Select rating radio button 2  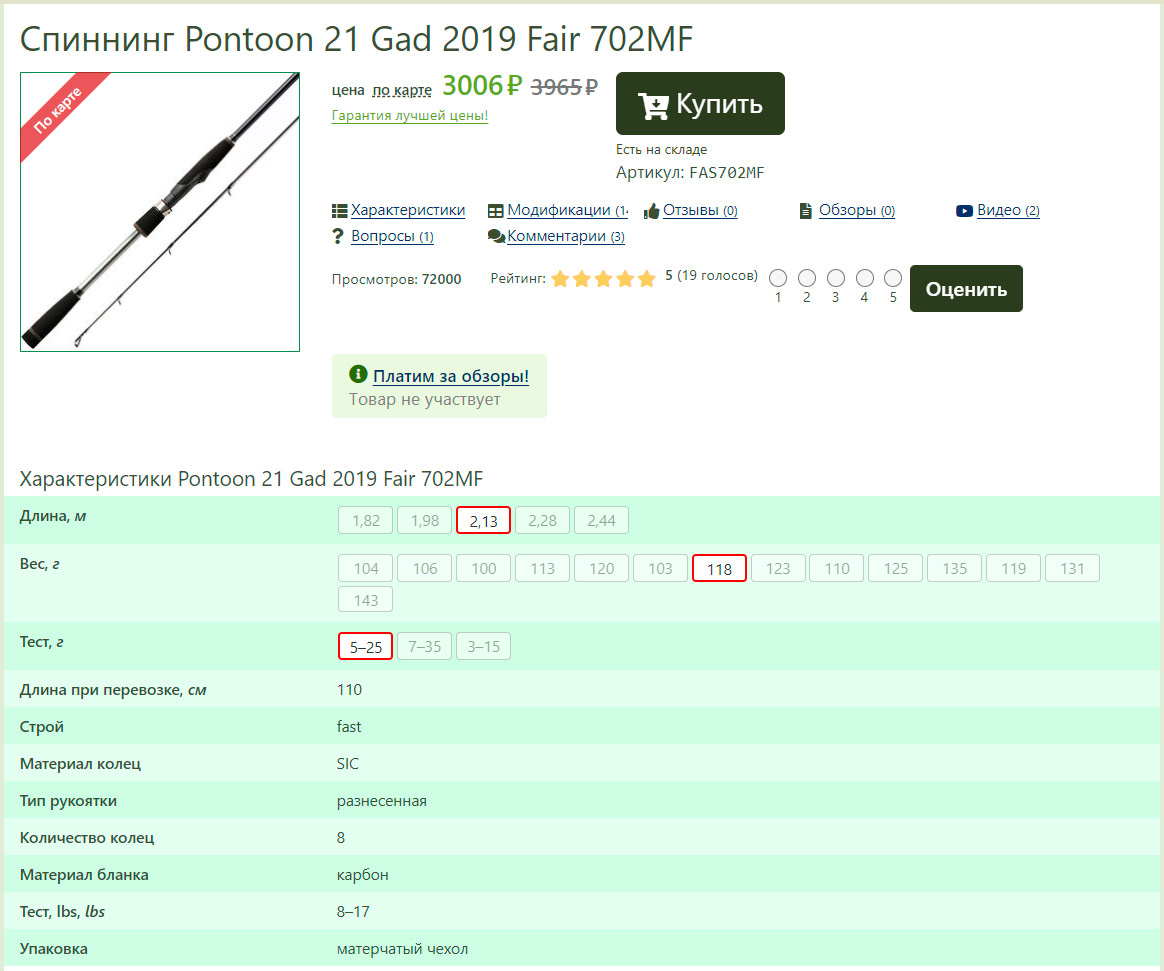[807, 278]
